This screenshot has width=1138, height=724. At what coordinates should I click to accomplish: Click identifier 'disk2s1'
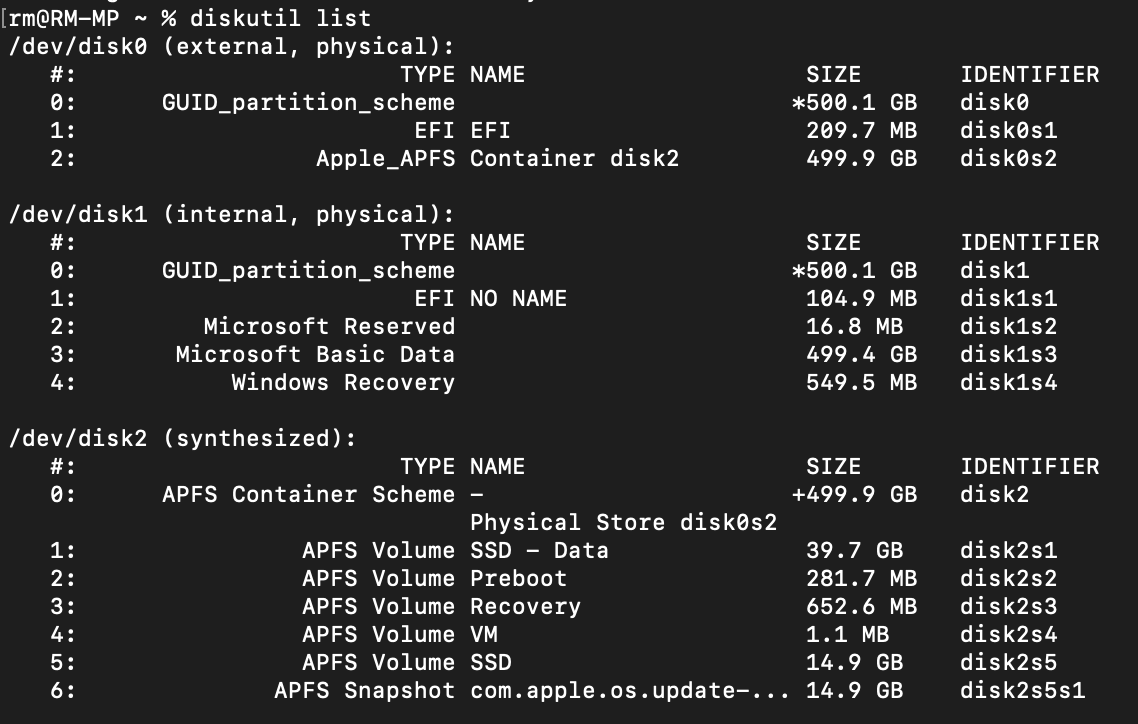coord(1008,550)
